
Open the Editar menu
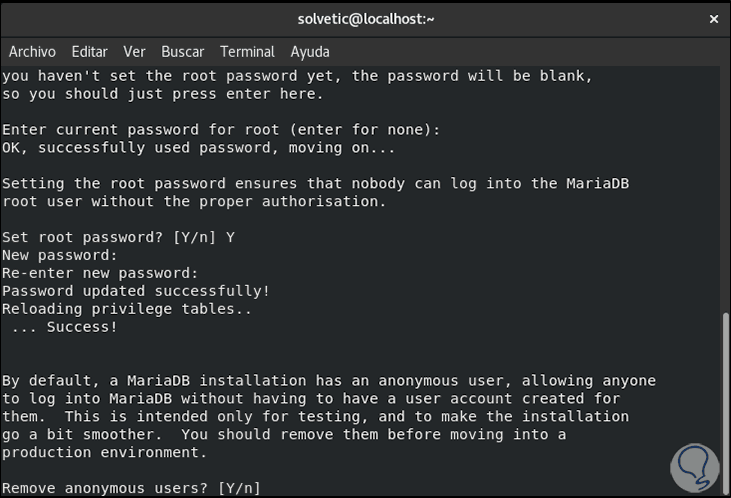click(89, 52)
